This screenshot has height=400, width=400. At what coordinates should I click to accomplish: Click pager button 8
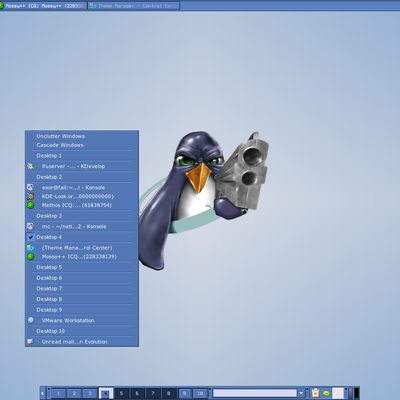click(169, 393)
